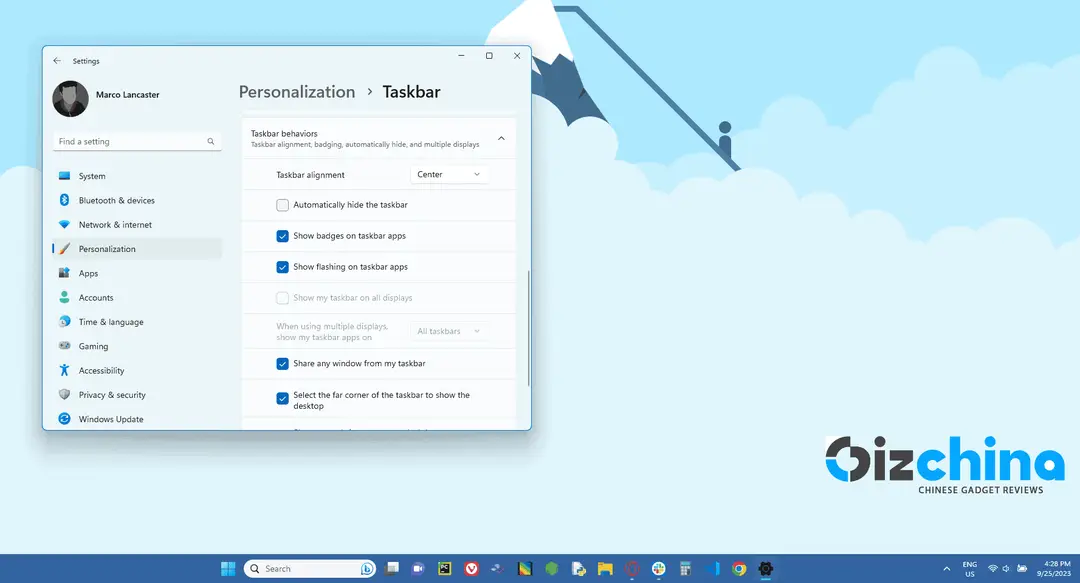The height and width of the screenshot is (583, 1080).
Task: Click the Personalization breadcrumb link
Action: [x=297, y=92]
